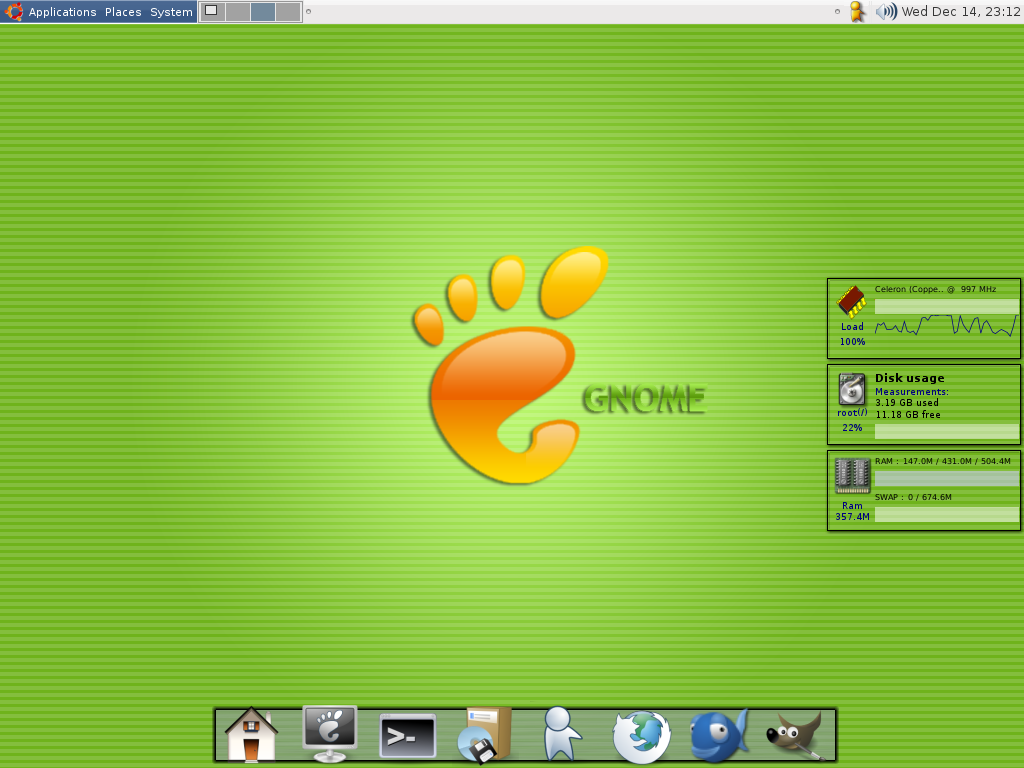
Task: Click the '22%' disk percentage
Action: 852,428
